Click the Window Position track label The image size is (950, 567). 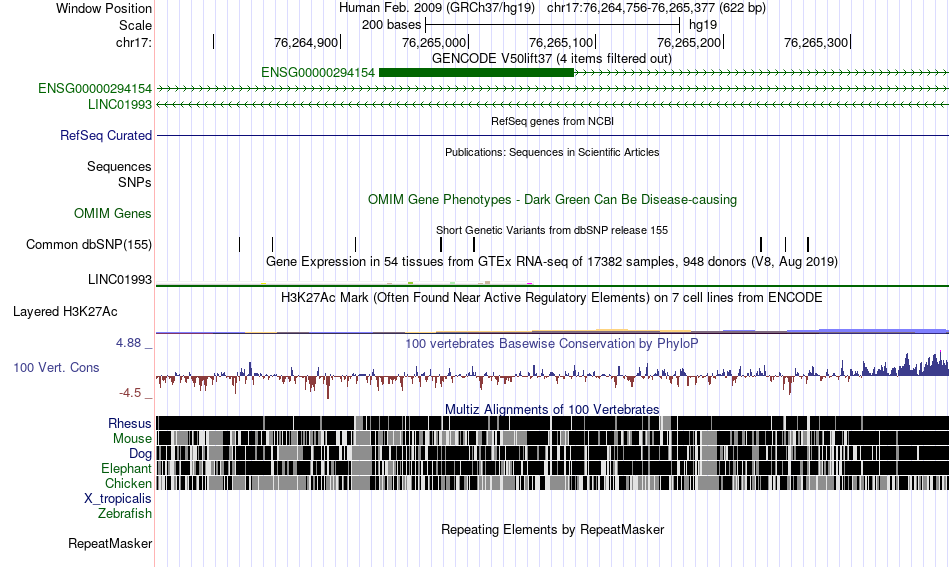(x=104, y=8)
